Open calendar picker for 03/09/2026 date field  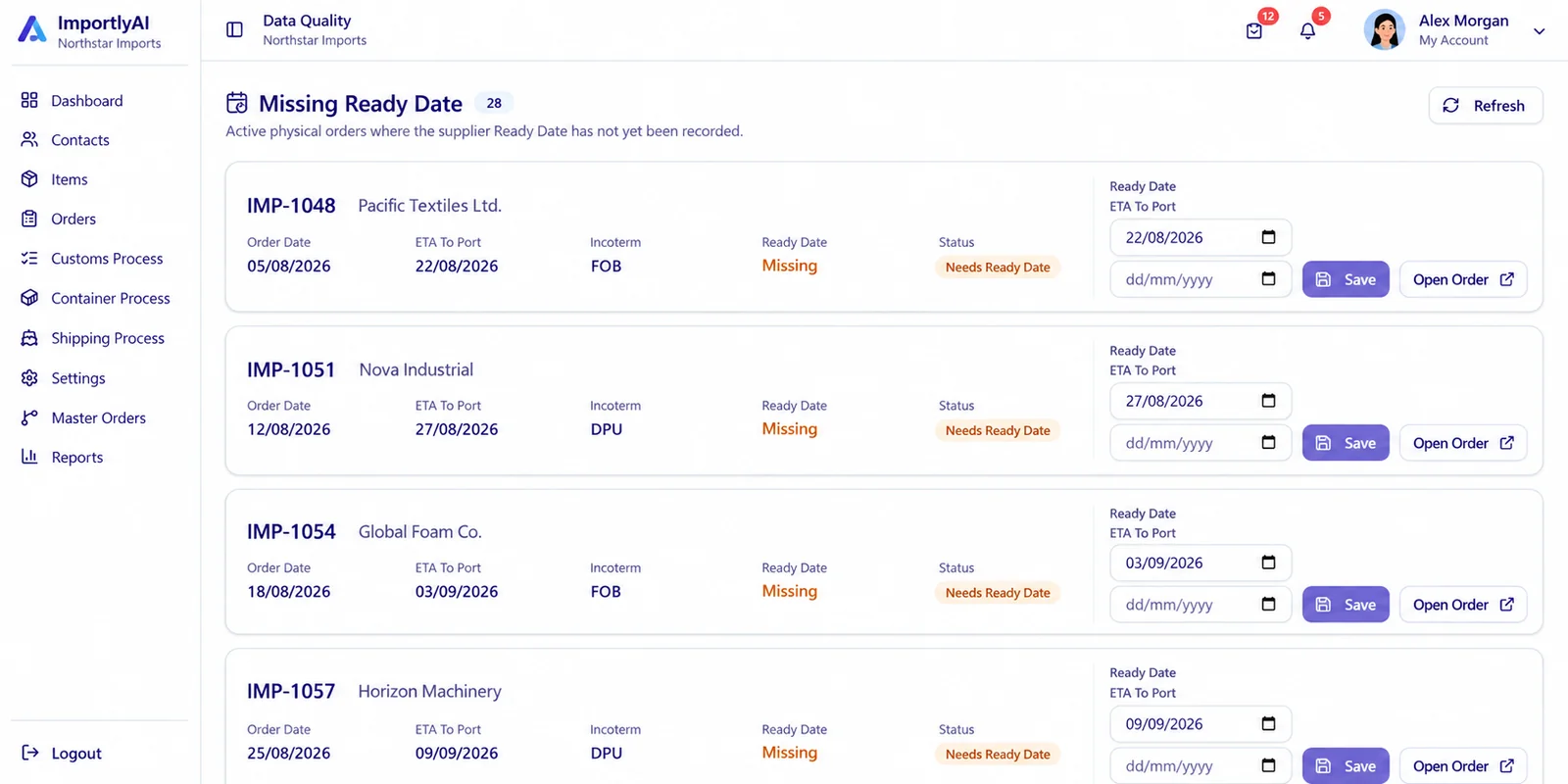coord(1268,563)
